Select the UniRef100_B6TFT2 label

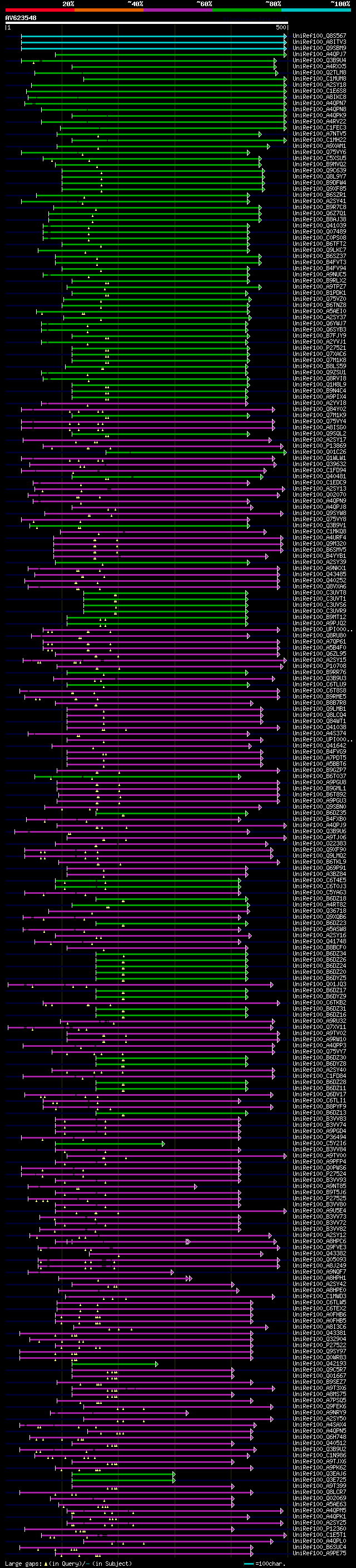click(319, 244)
